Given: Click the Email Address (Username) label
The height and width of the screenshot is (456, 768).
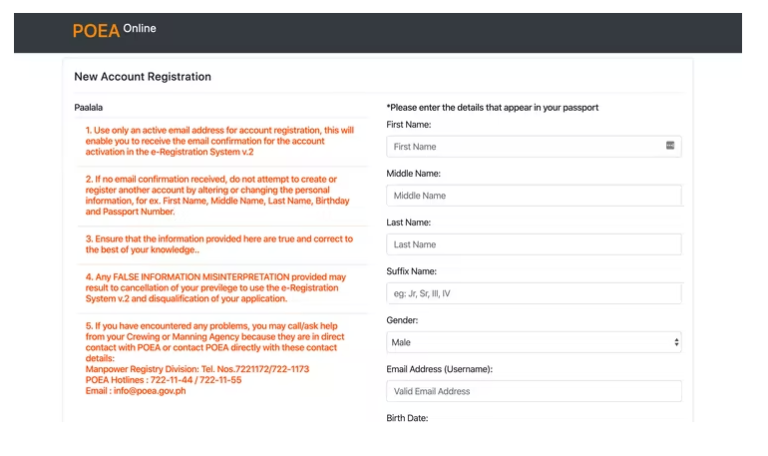Looking at the screenshot, I should [x=439, y=369].
